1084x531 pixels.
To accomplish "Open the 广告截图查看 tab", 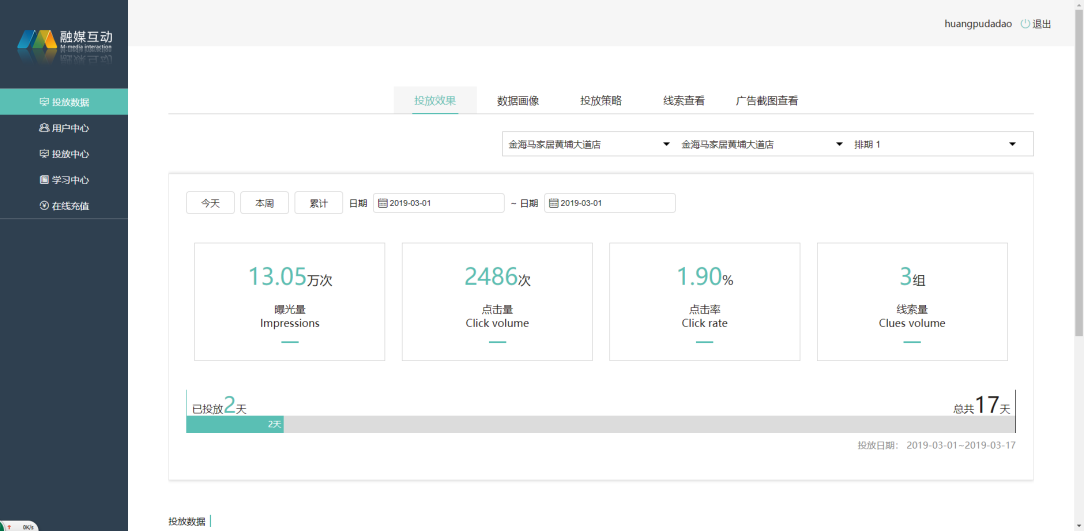I will tap(767, 101).
